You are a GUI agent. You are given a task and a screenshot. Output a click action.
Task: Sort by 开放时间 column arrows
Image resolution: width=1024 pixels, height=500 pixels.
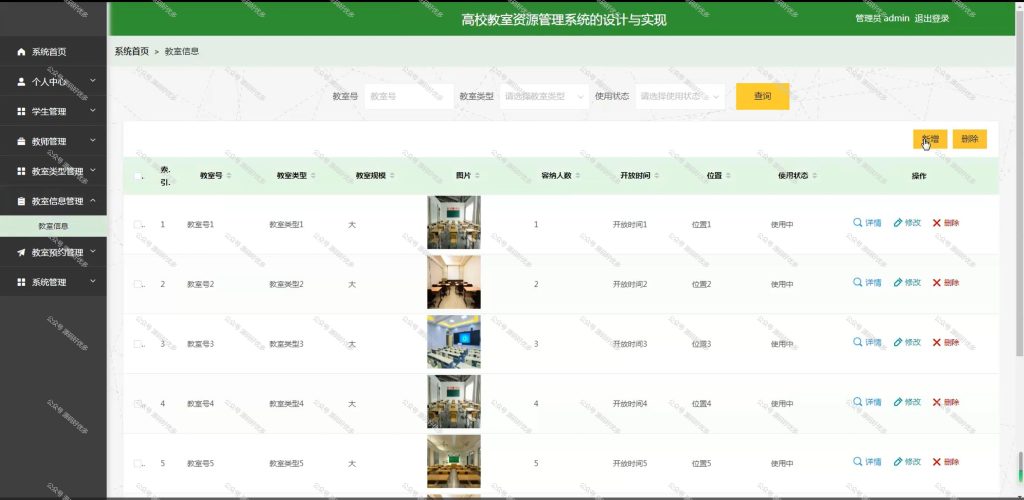[656, 176]
